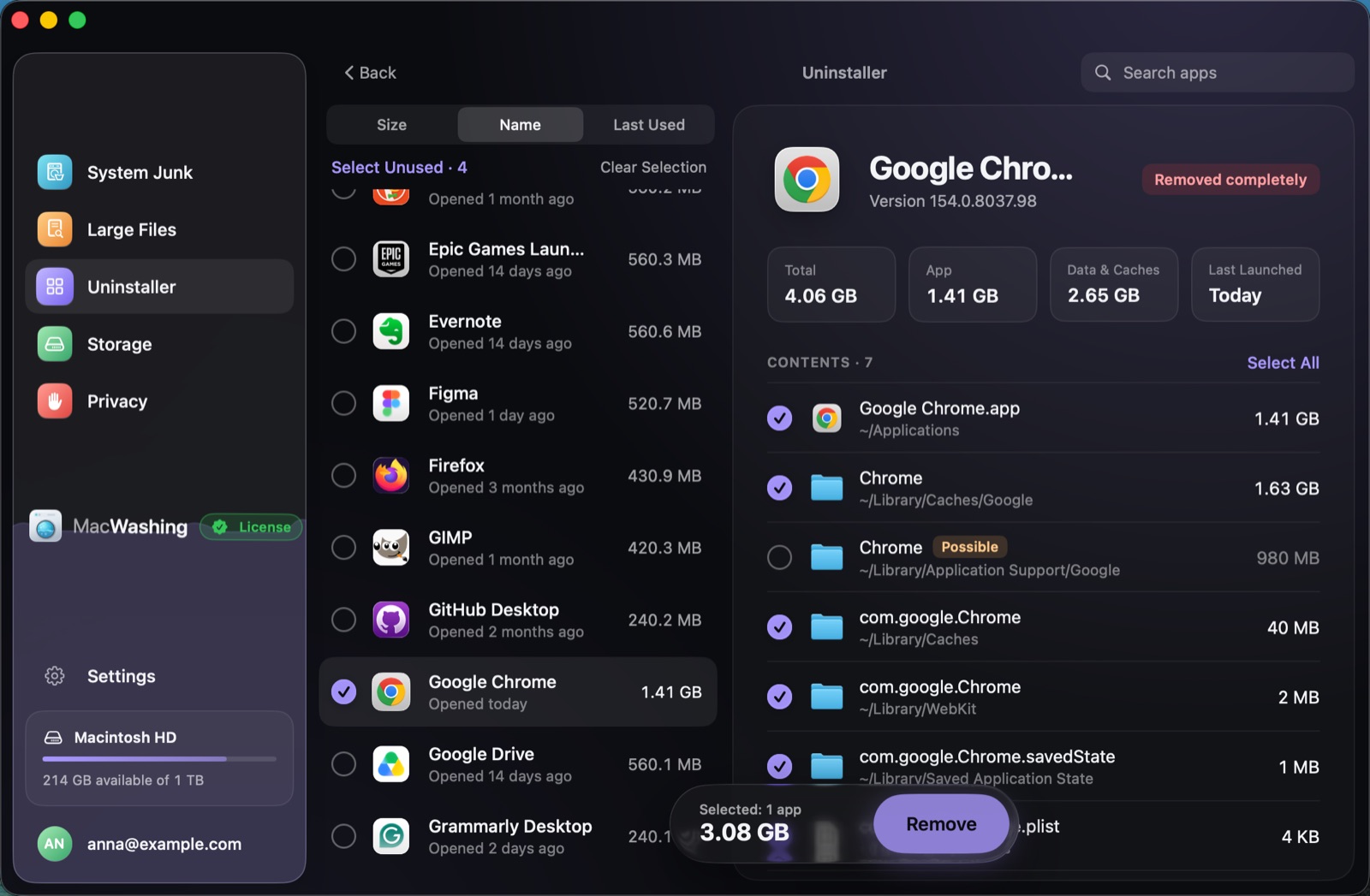
Task: Sort apps by the Size tab
Action: point(391,125)
